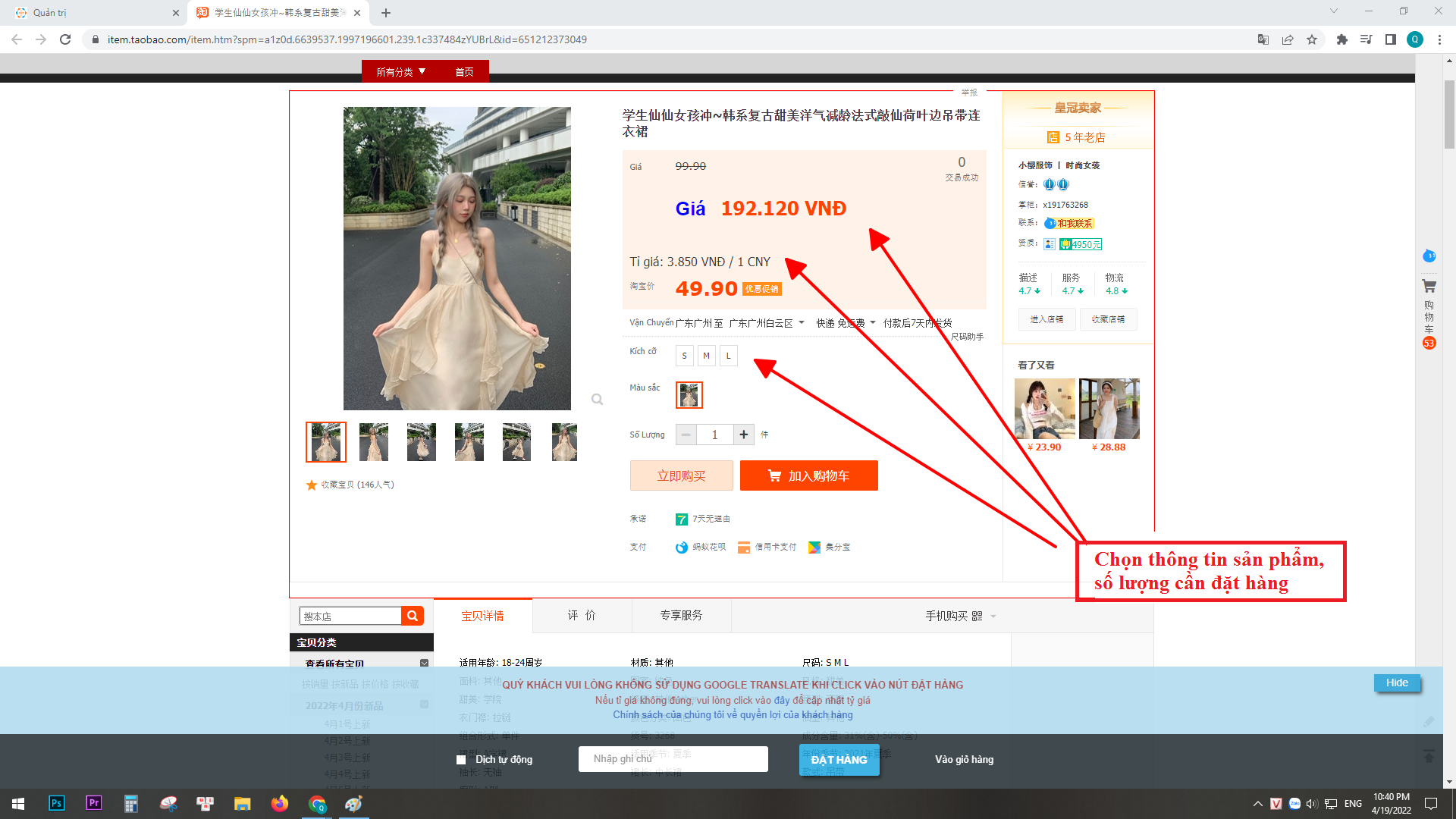Open Calculator from the taskbar

(130, 803)
